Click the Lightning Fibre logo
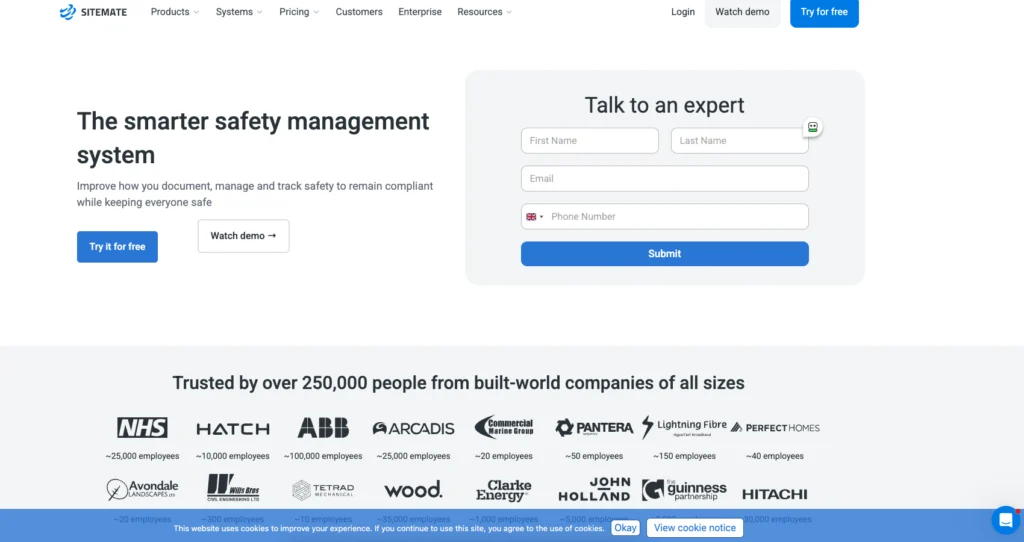 [x=684, y=426]
